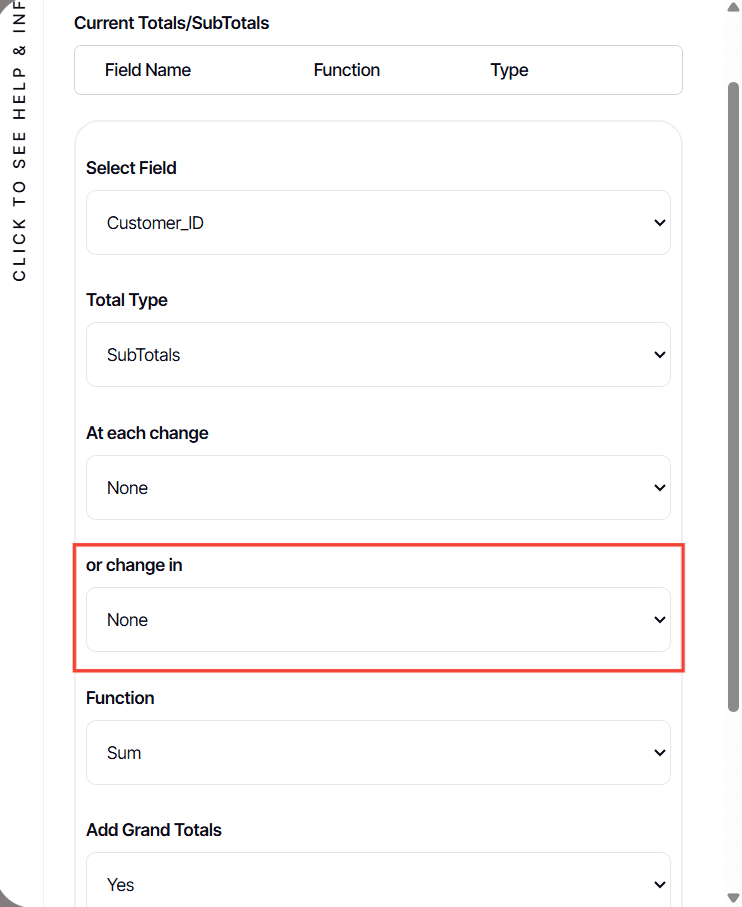Click the Type column header

pyautogui.click(x=509, y=70)
